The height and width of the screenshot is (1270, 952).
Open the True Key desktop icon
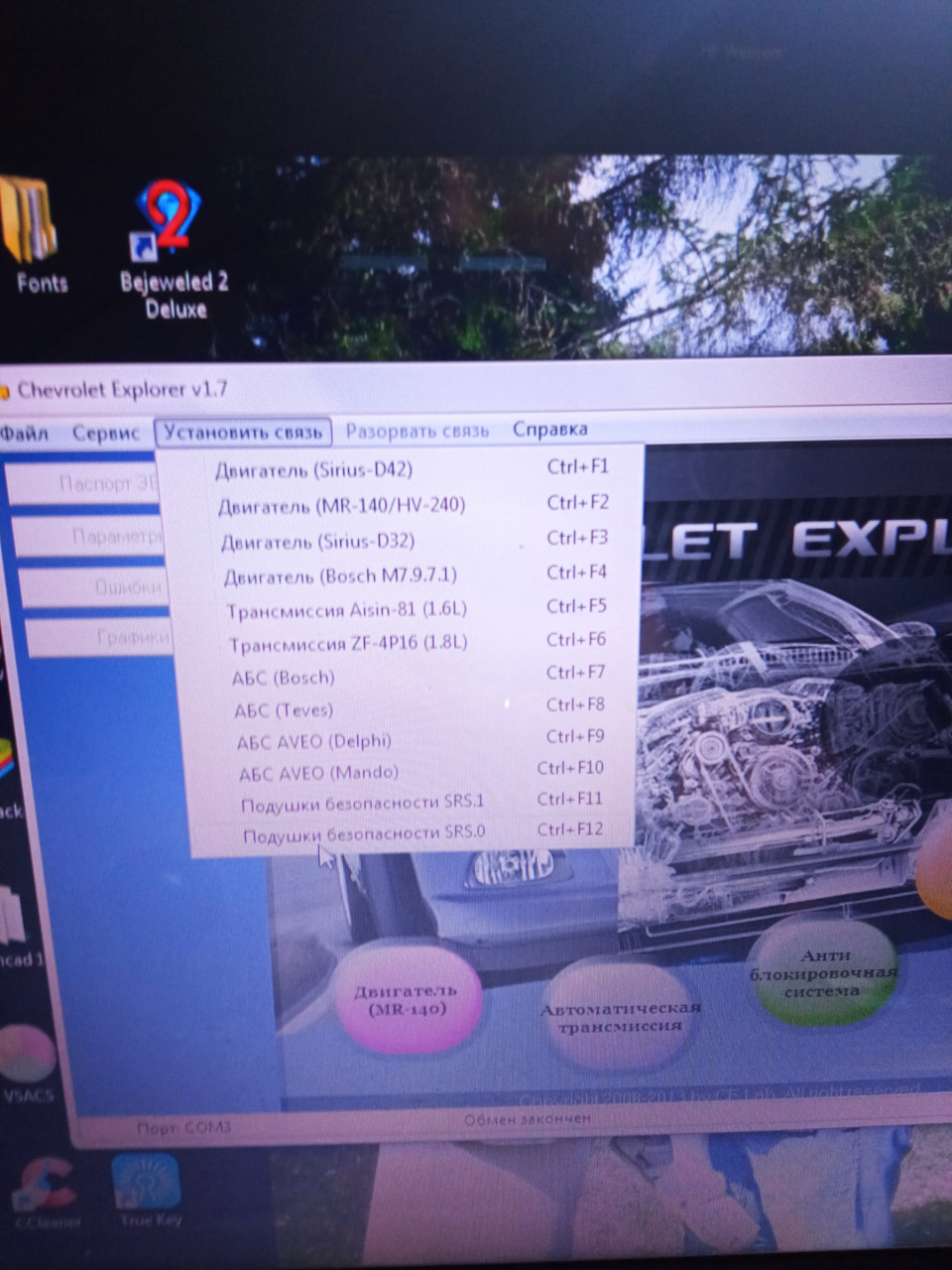[x=146, y=1191]
